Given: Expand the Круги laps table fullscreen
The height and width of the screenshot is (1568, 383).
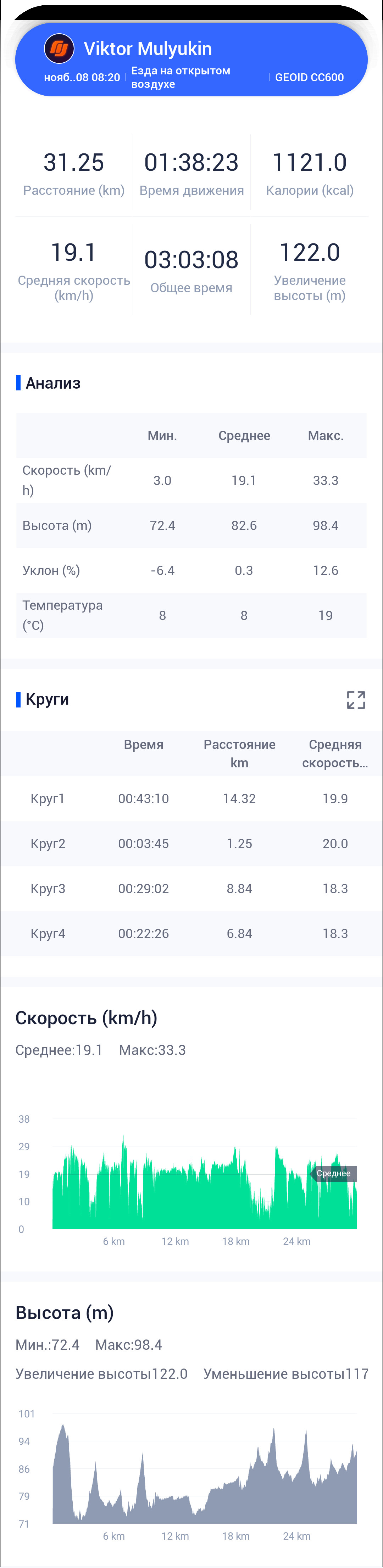Looking at the screenshot, I should (356, 700).
